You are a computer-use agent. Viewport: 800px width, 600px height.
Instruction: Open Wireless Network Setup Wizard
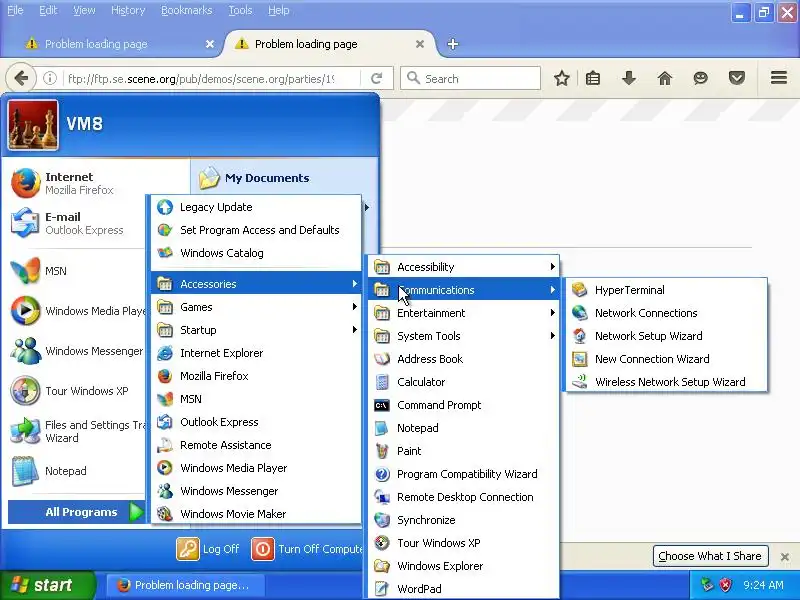pos(665,382)
